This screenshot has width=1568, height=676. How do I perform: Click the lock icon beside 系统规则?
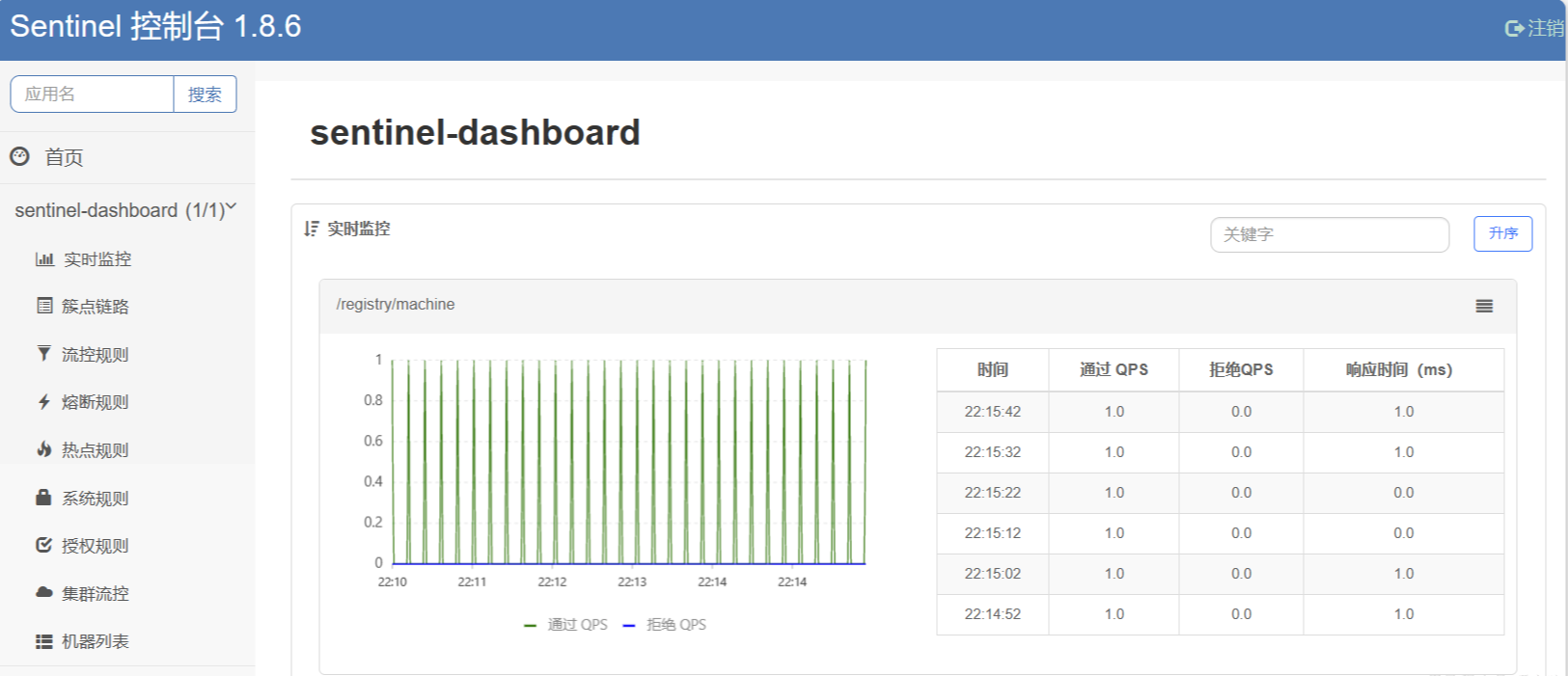point(43,498)
